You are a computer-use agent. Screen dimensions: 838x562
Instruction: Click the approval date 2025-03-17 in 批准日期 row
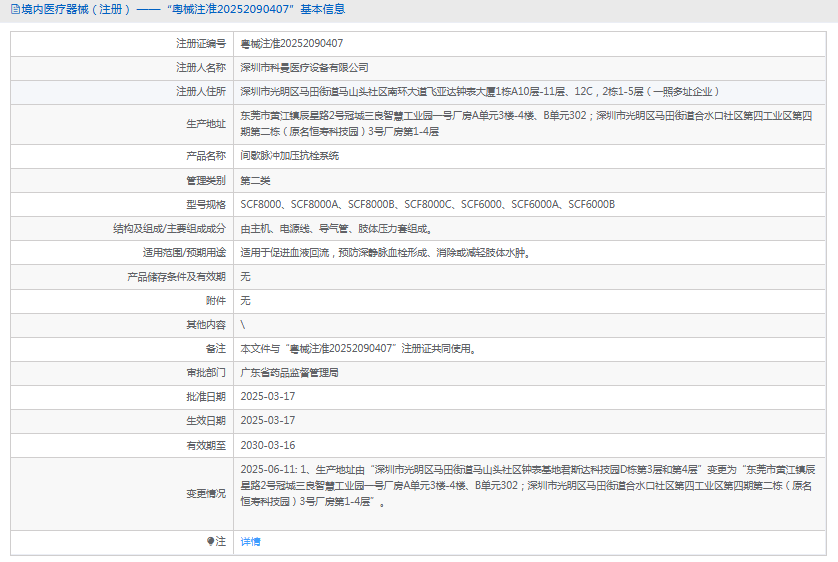268,396
